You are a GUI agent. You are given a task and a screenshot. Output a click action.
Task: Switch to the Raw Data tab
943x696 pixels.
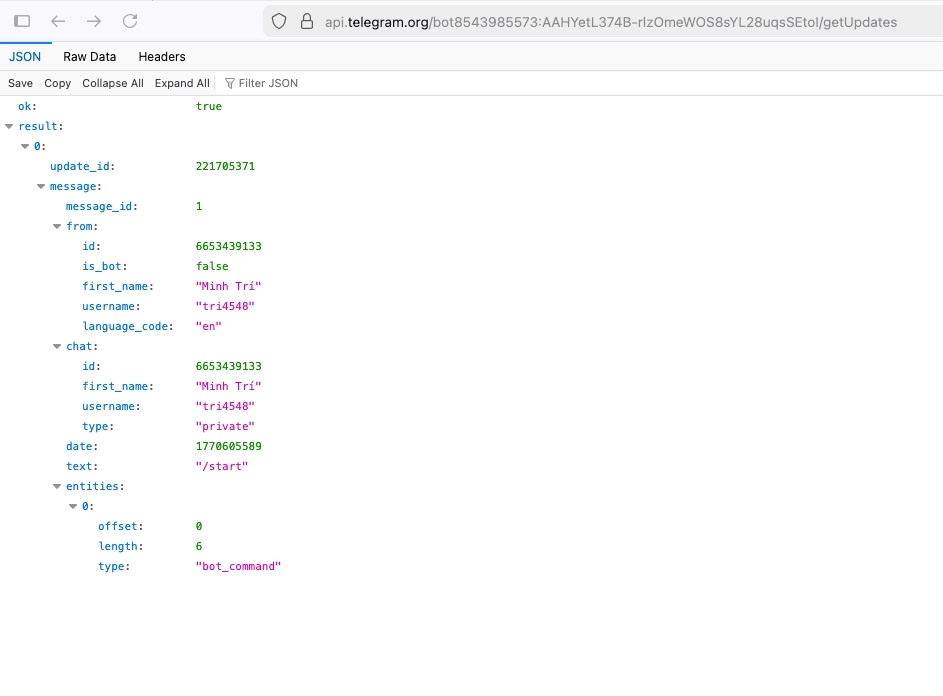tap(89, 57)
